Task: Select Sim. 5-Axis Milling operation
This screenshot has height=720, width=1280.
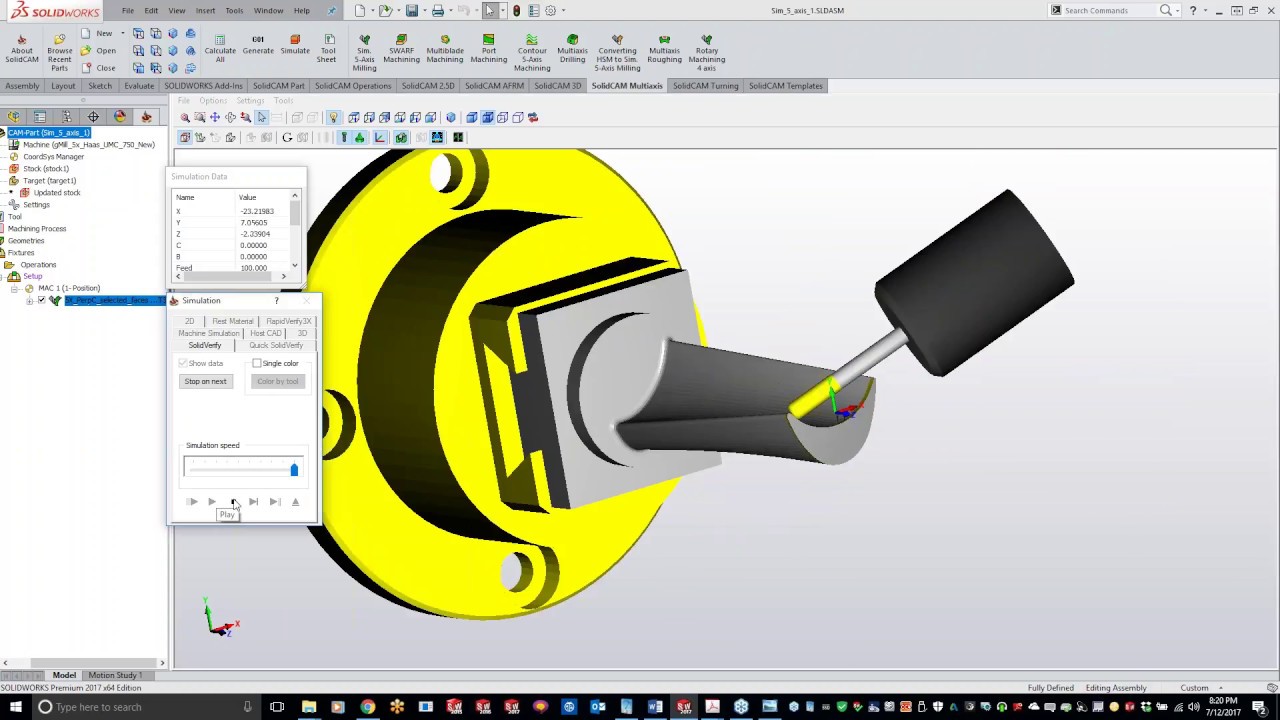Action: (x=364, y=53)
